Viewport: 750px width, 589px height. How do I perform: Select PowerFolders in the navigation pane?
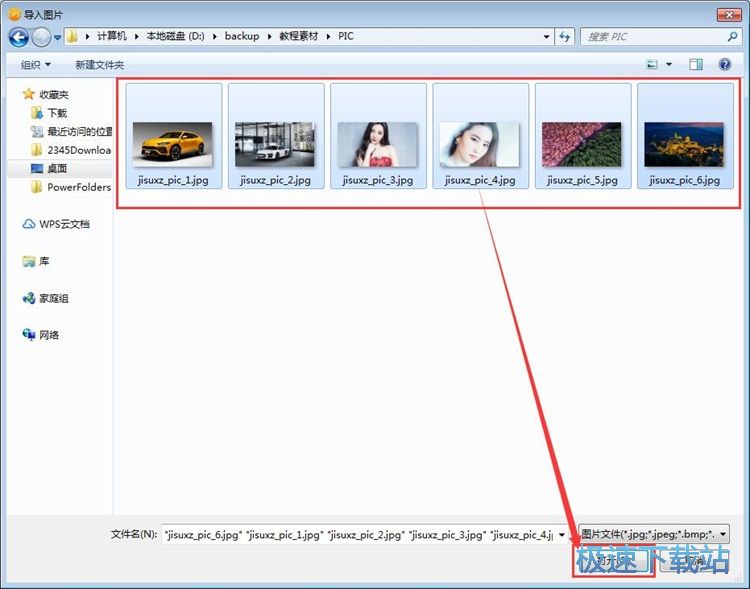79,187
